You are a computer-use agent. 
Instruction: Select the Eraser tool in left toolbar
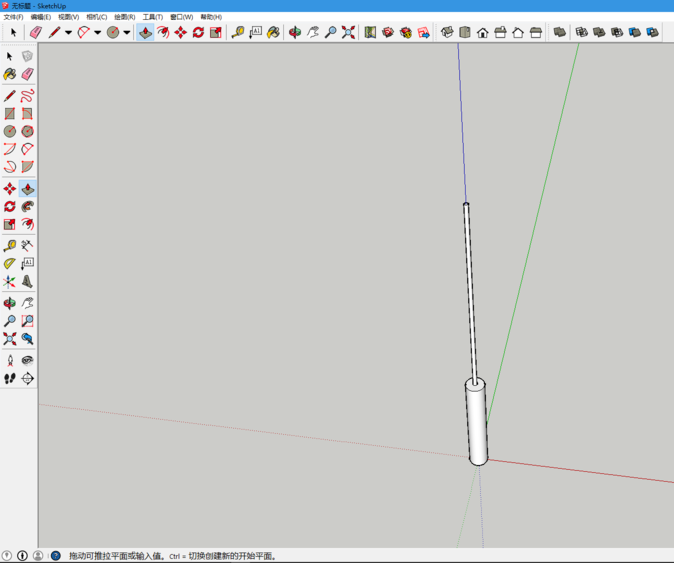click(x=28, y=74)
